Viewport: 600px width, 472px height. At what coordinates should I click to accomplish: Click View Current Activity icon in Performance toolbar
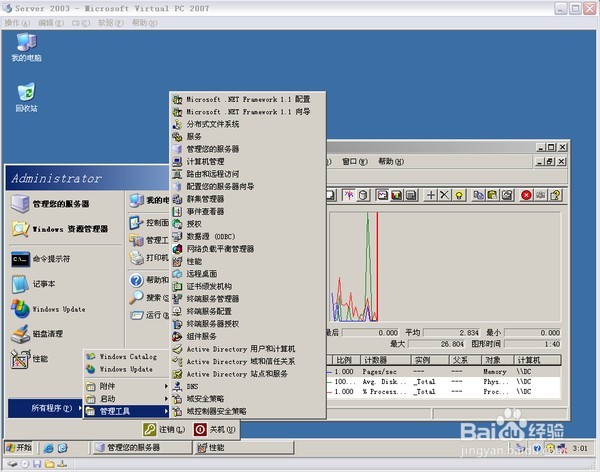[348, 195]
